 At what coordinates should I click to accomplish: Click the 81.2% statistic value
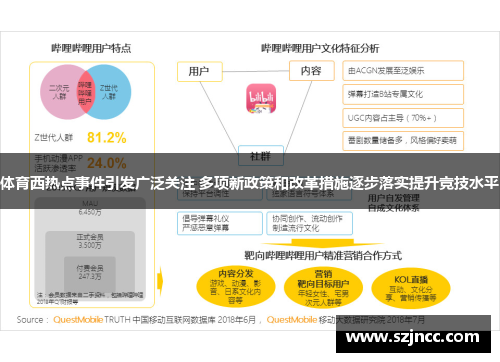(x=107, y=137)
